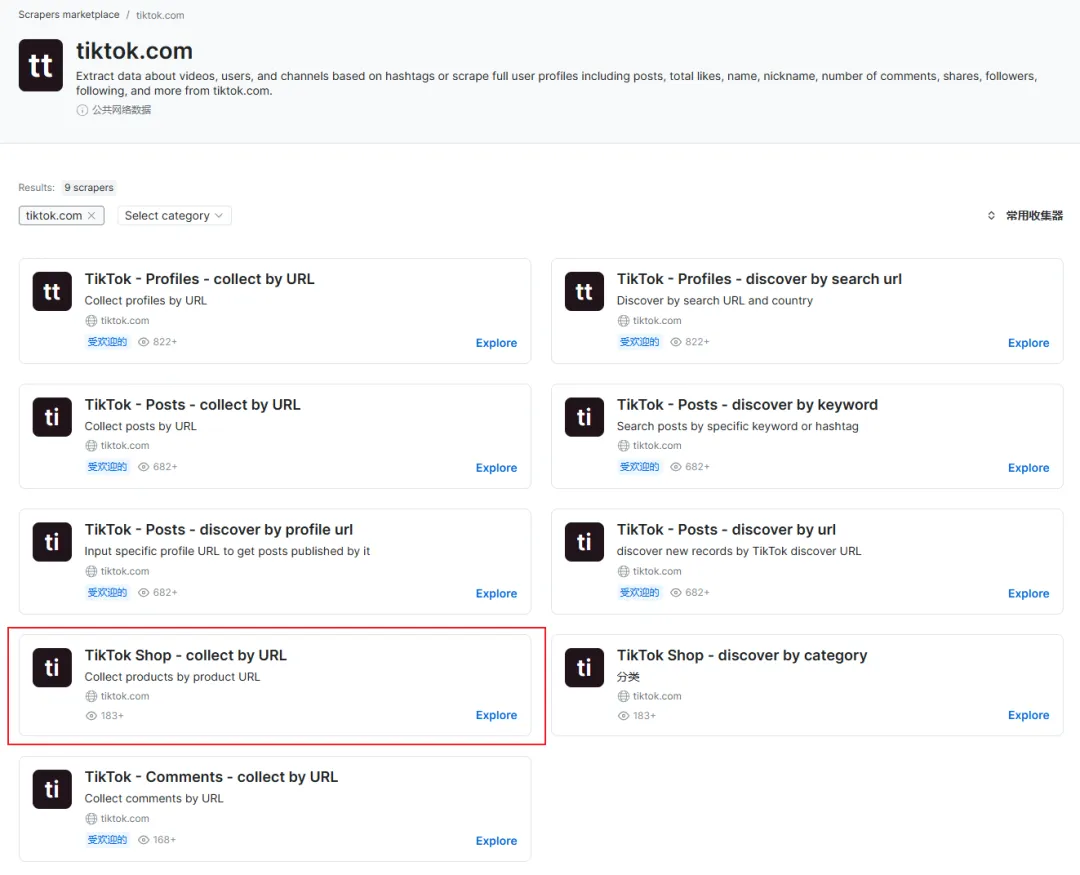This screenshot has width=1080, height=875.
Task: Click the large tiktok.com header logo
Action: (41, 65)
